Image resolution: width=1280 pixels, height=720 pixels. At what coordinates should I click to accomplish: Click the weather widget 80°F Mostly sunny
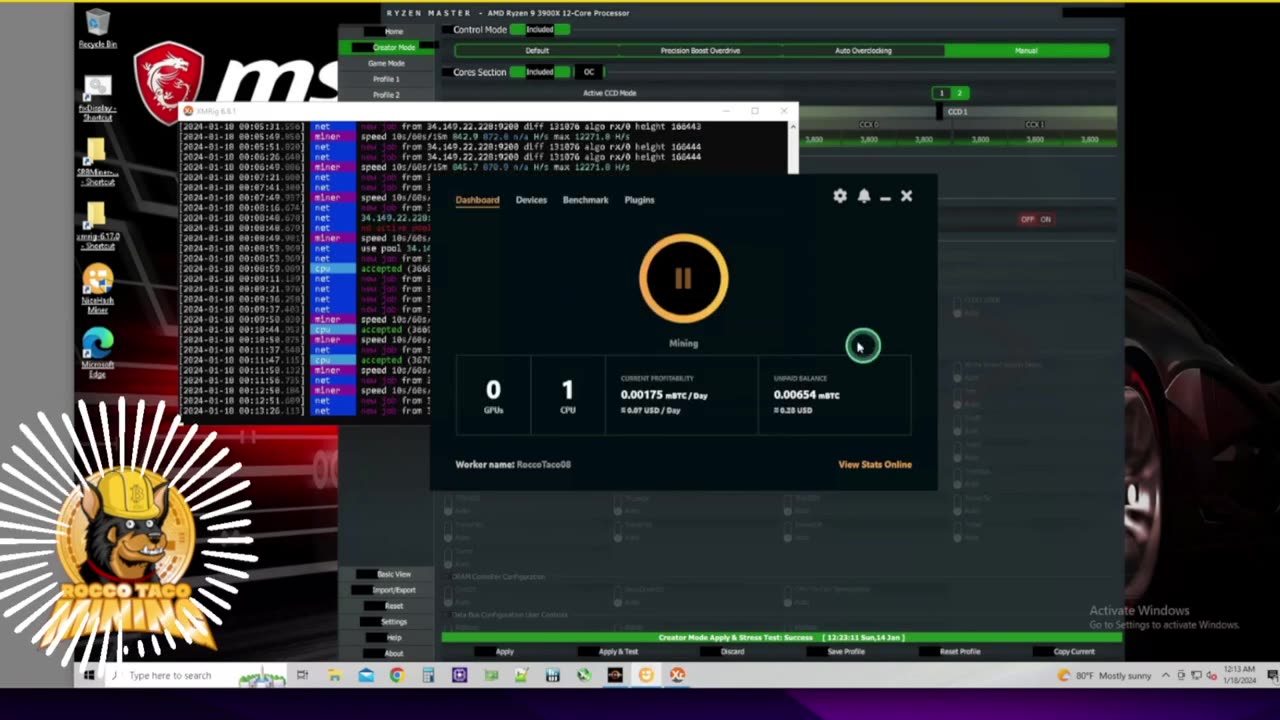(1105, 676)
